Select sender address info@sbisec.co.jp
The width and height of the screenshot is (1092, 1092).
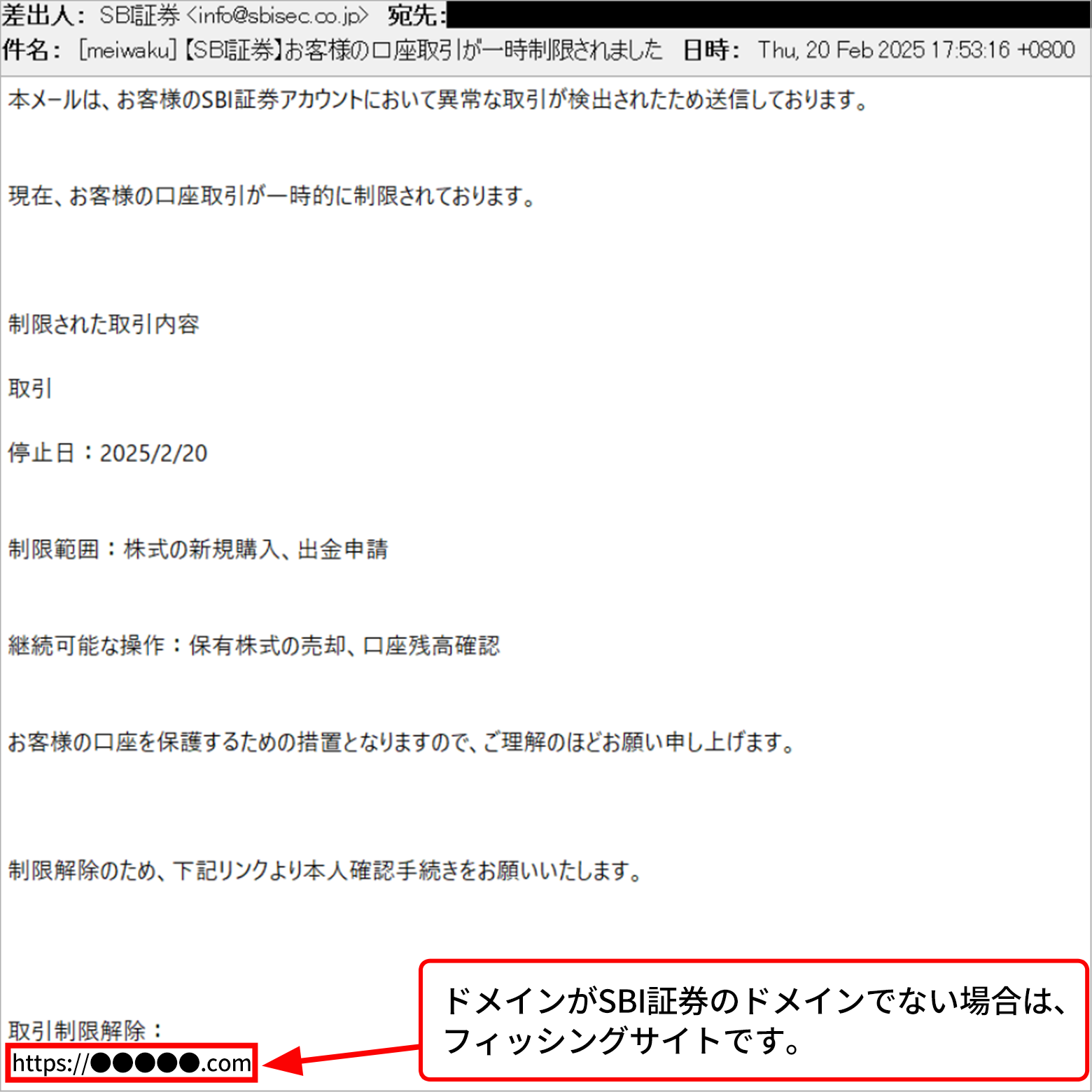pyautogui.click(x=277, y=15)
